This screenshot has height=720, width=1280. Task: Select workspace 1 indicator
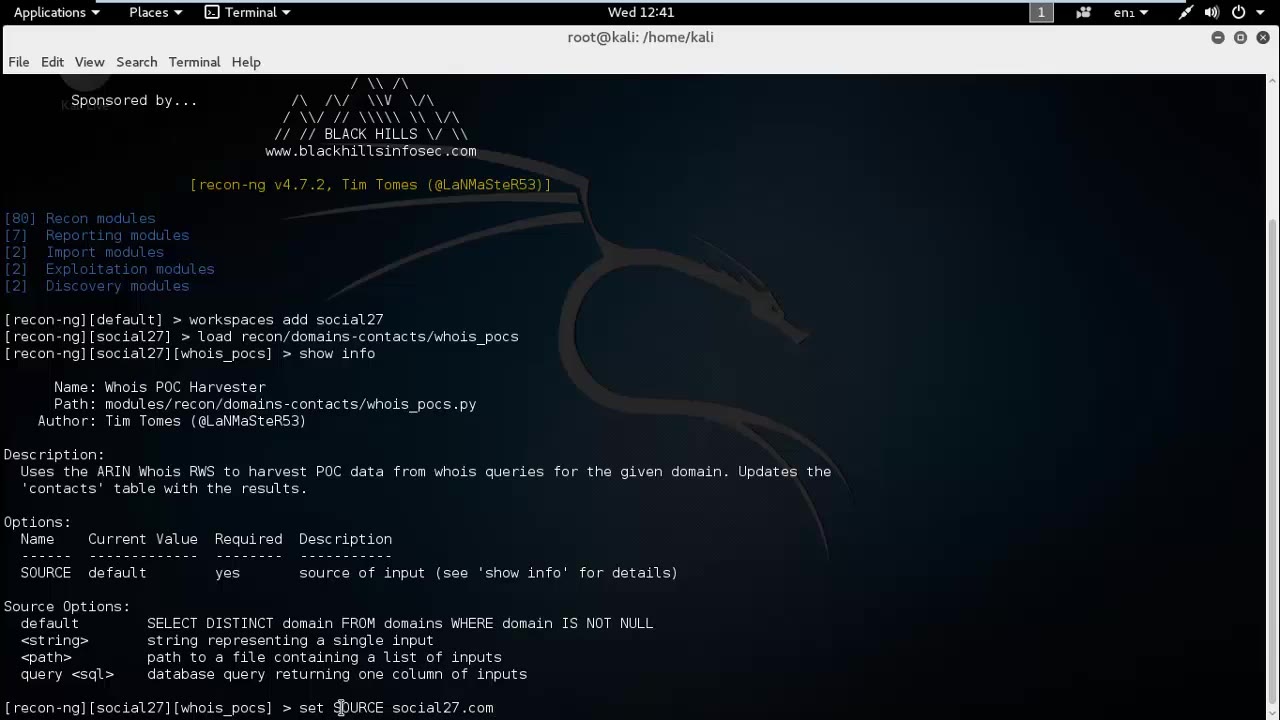pos(1041,12)
